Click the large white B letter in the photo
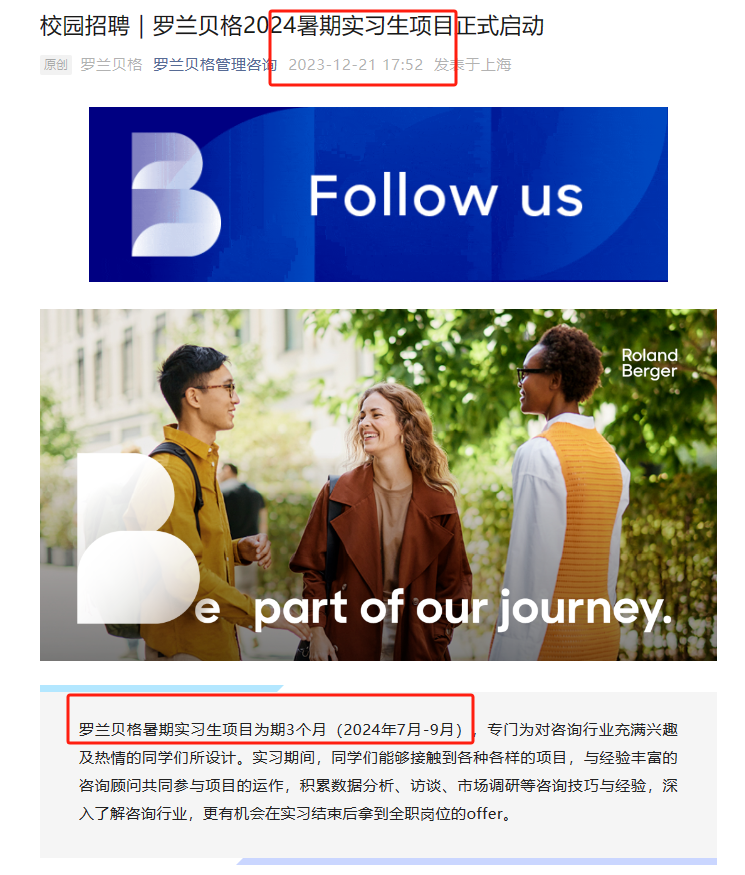This screenshot has width=745, height=875. click(x=138, y=538)
